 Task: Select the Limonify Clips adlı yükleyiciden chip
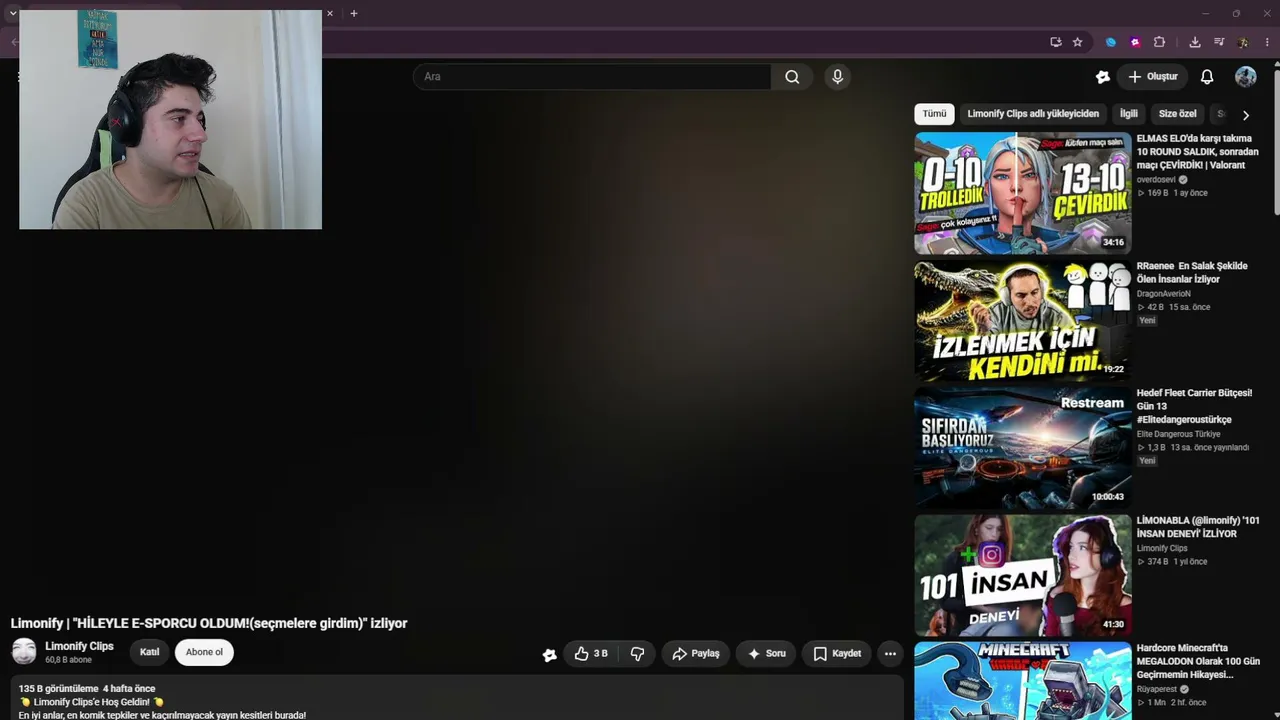[1033, 114]
